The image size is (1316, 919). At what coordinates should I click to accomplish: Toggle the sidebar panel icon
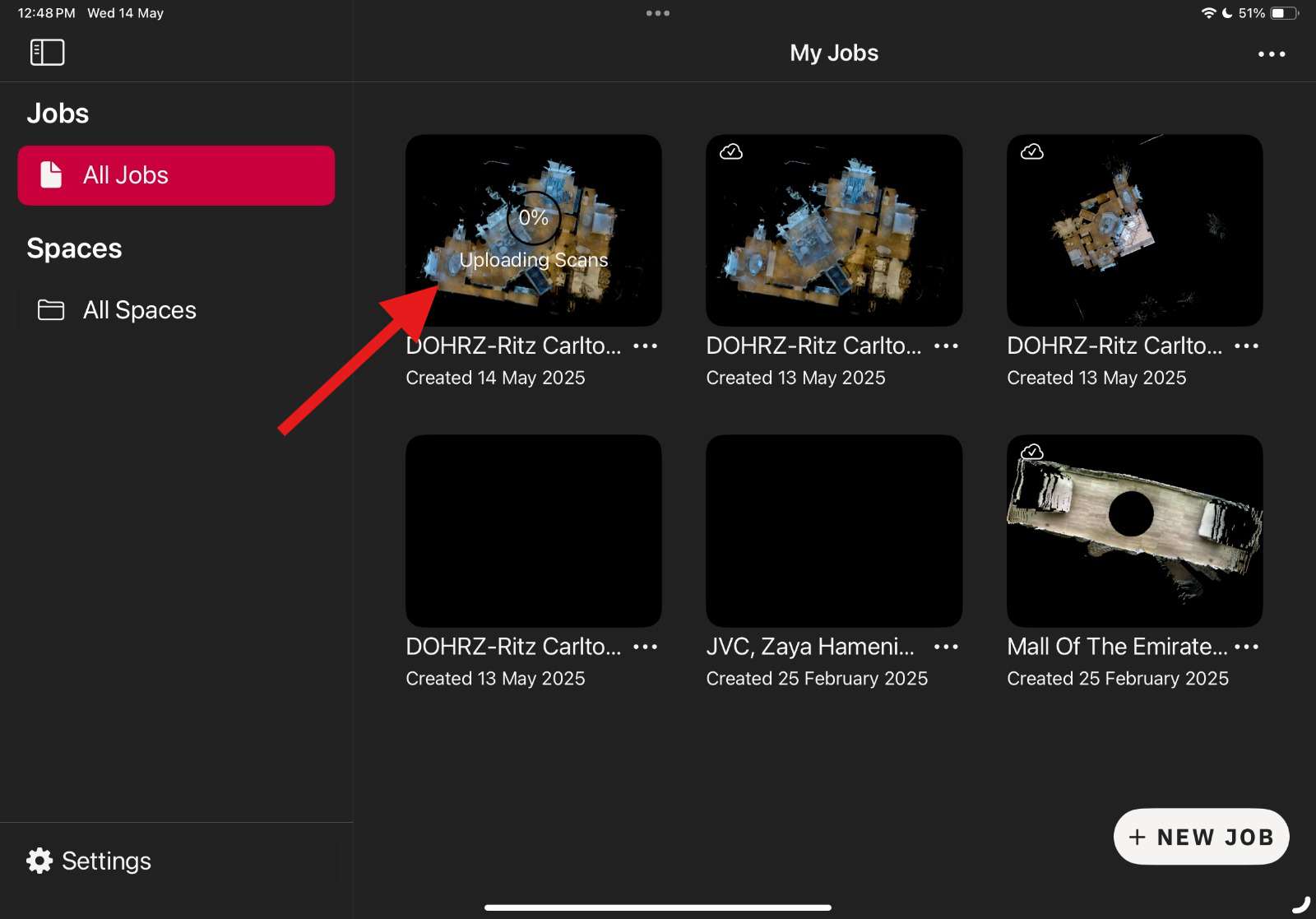47,53
